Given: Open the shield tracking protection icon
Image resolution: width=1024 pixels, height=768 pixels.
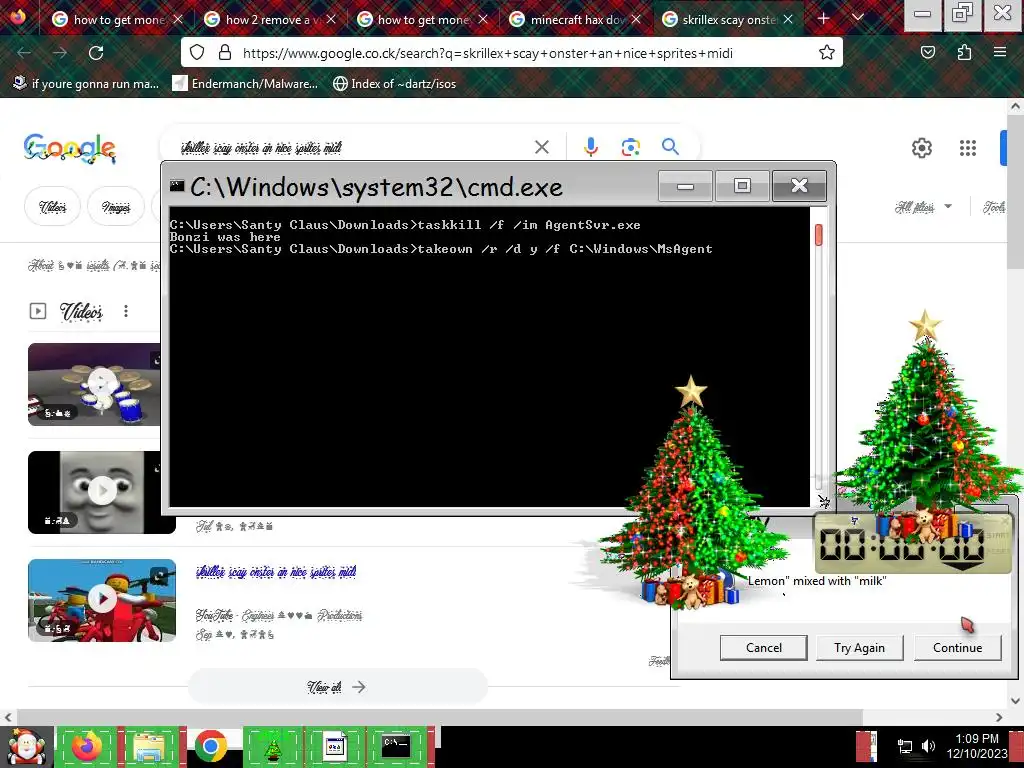Looking at the screenshot, I should point(197,53).
